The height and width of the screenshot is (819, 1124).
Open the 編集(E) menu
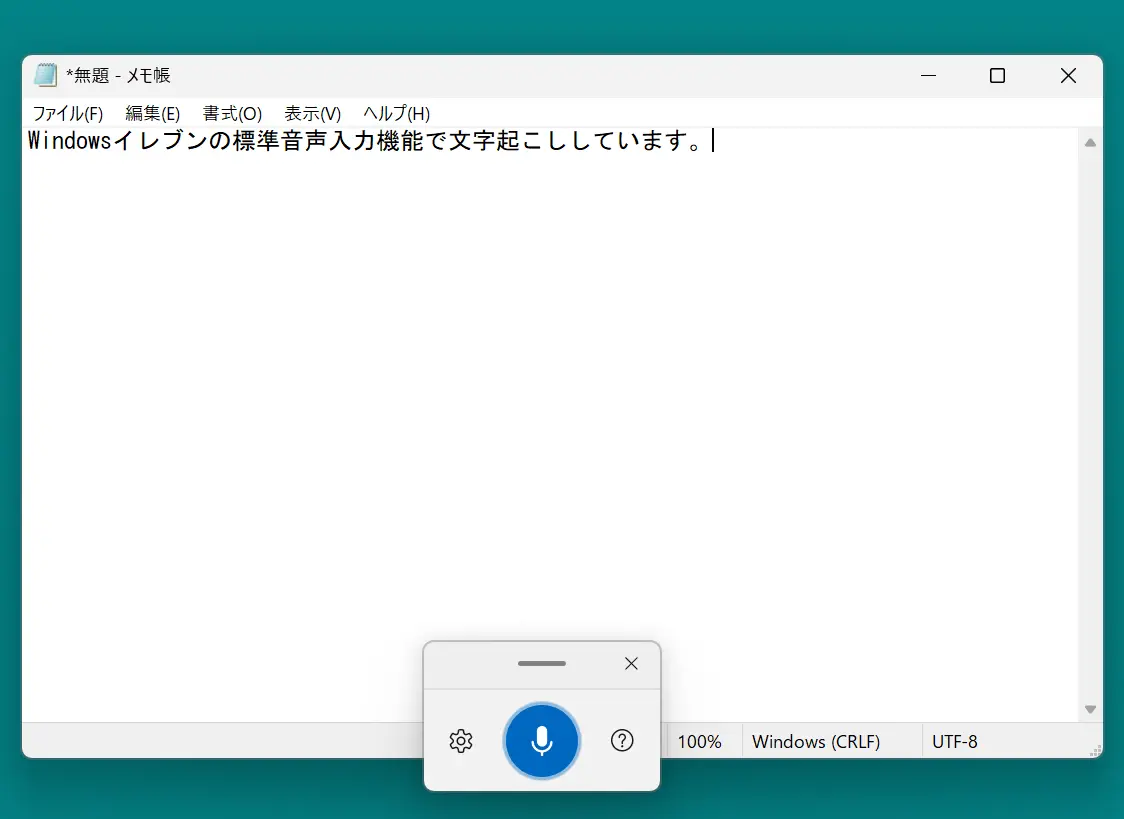(x=152, y=113)
